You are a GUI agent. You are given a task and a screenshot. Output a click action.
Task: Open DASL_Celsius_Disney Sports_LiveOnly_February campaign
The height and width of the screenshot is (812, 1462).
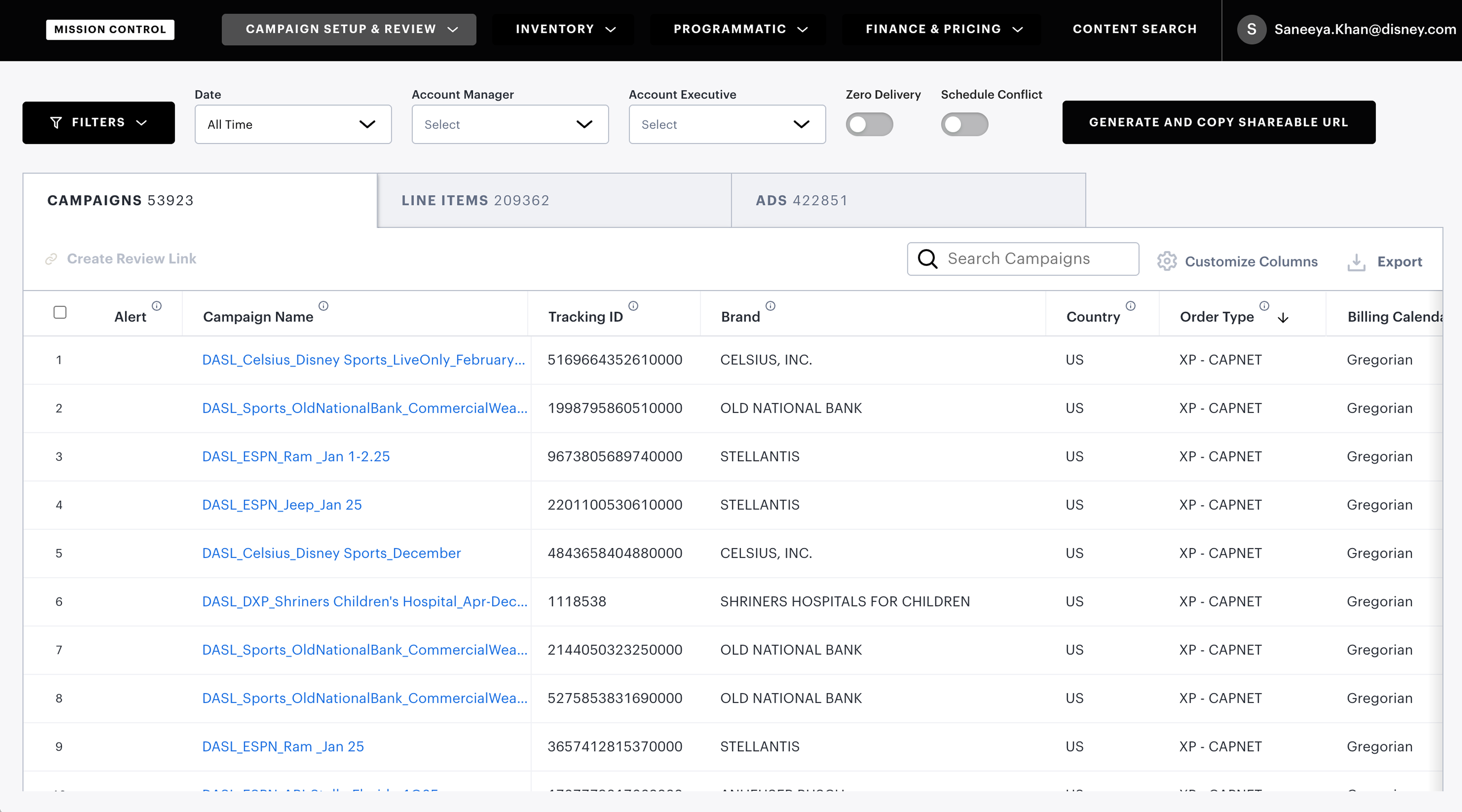(363, 360)
